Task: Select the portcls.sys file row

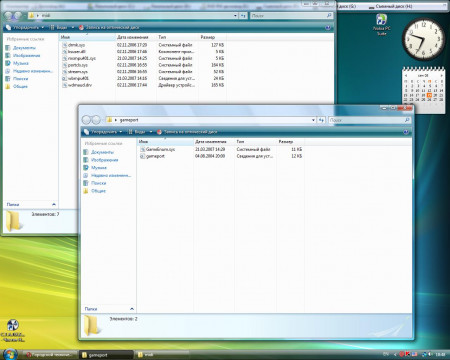Action: click(143, 65)
